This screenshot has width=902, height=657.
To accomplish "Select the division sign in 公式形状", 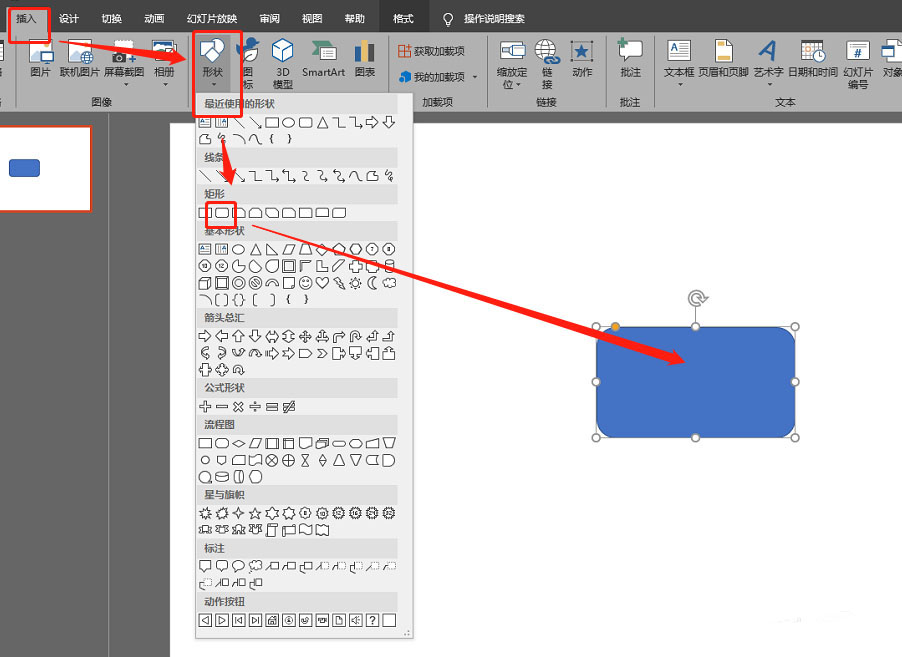I will coord(255,407).
